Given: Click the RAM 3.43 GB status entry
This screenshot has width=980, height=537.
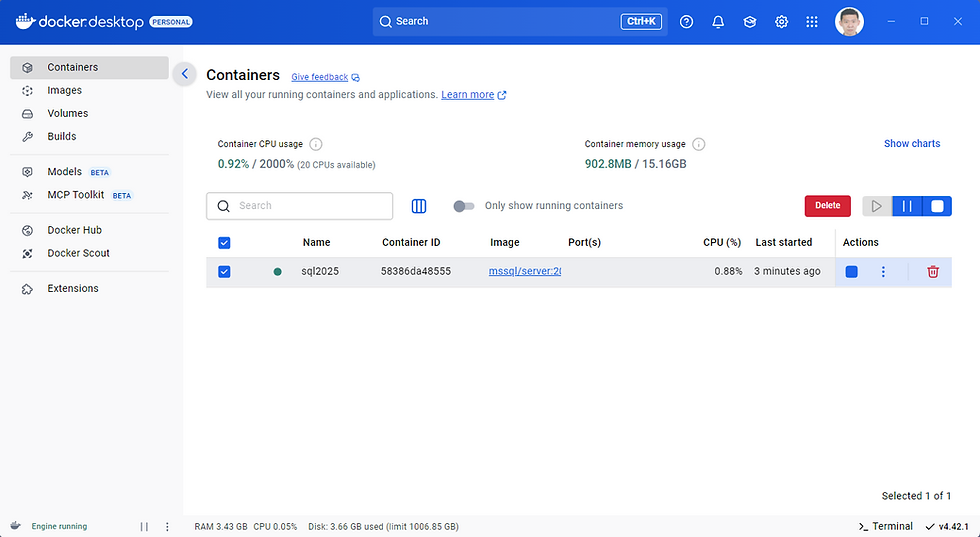Looking at the screenshot, I should (x=221, y=526).
